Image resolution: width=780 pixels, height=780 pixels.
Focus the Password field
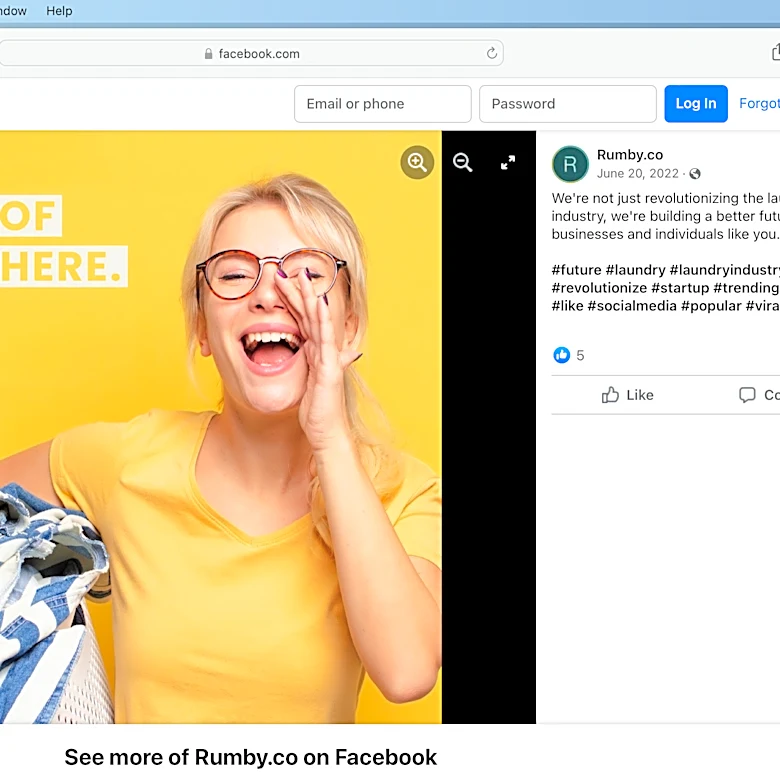568,103
